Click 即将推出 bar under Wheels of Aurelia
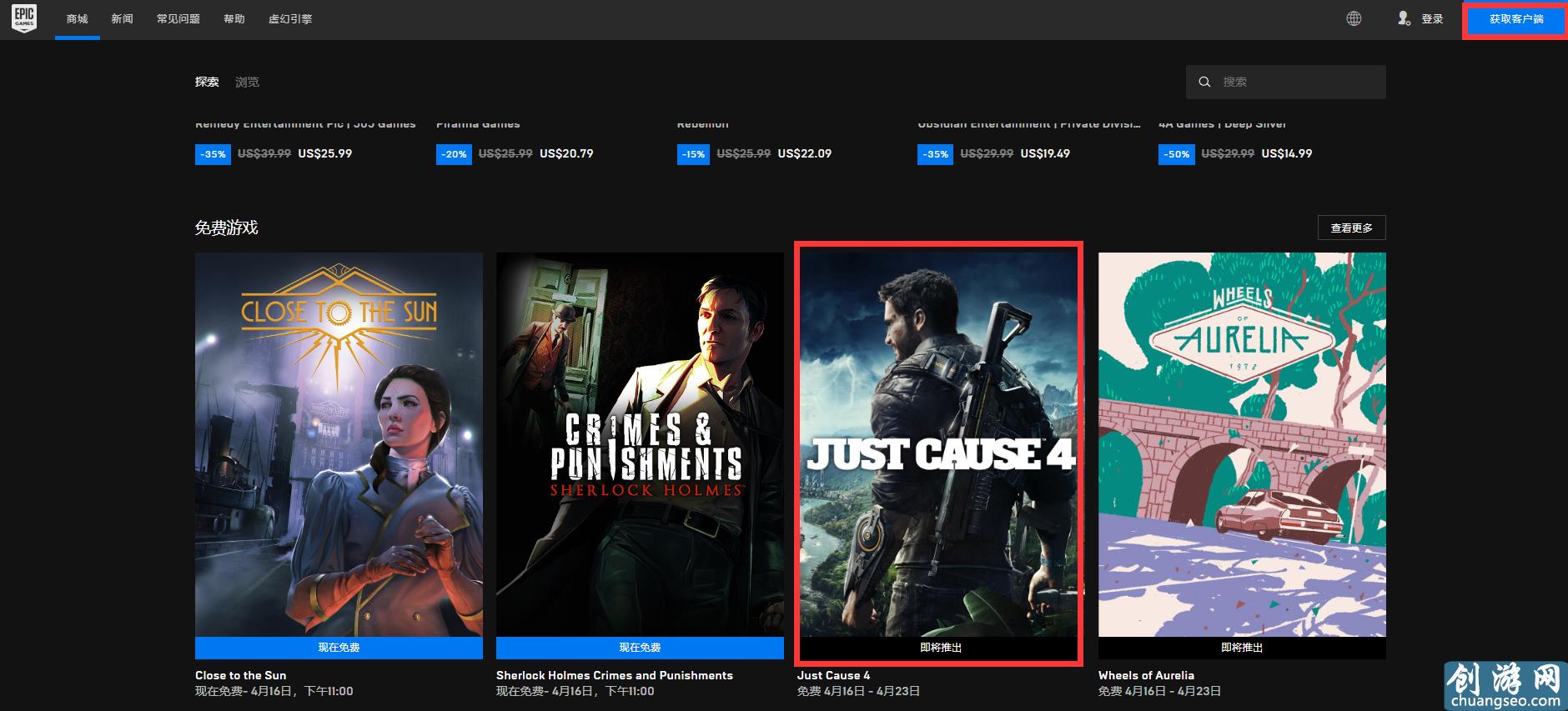The image size is (1568, 711). 1242,648
